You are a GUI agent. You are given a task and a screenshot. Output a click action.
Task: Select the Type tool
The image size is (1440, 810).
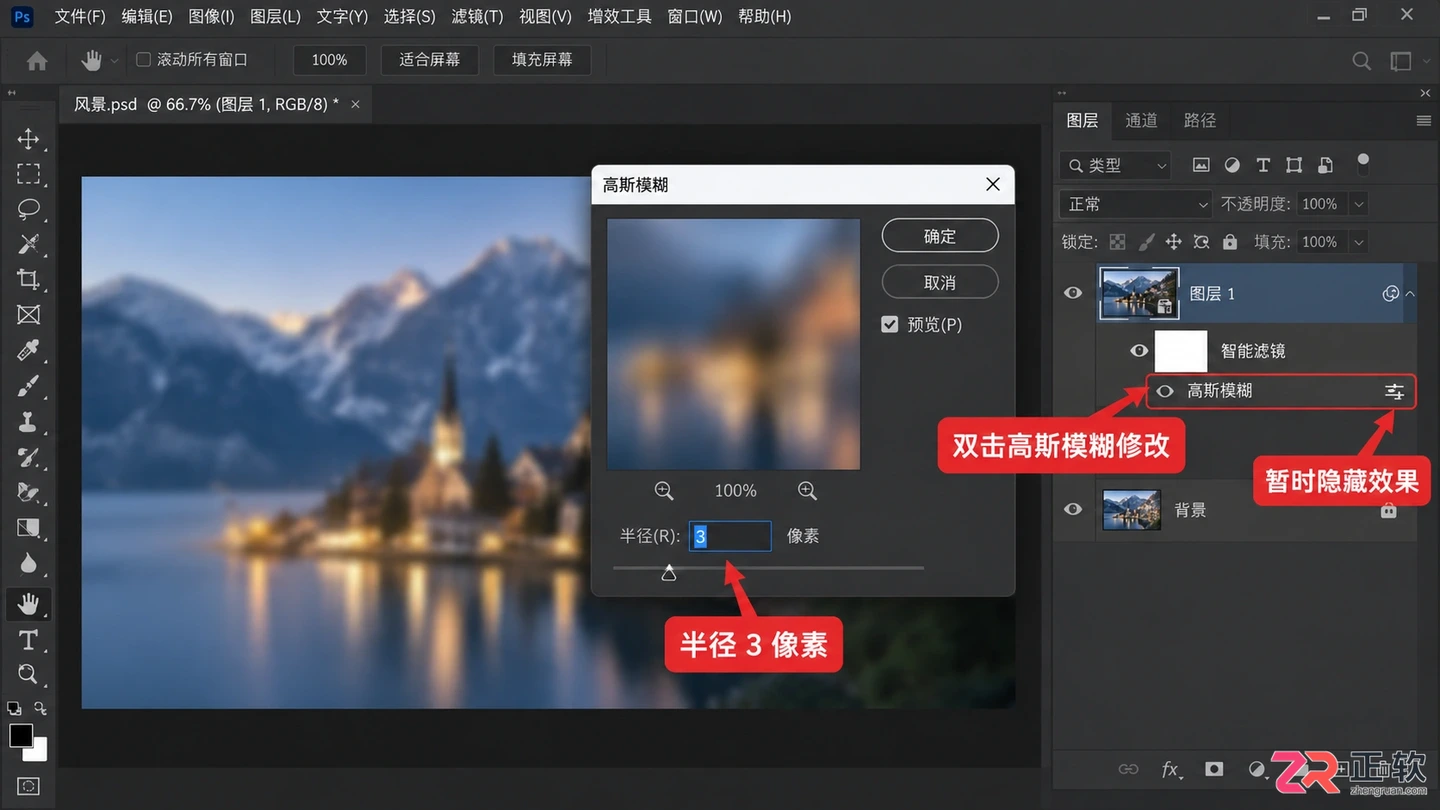pyautogui.click(x=28, y=639)
